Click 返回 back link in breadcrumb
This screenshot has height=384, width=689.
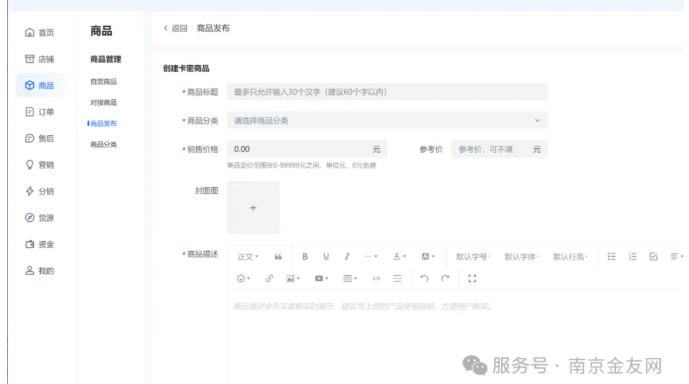click(176, 28)
